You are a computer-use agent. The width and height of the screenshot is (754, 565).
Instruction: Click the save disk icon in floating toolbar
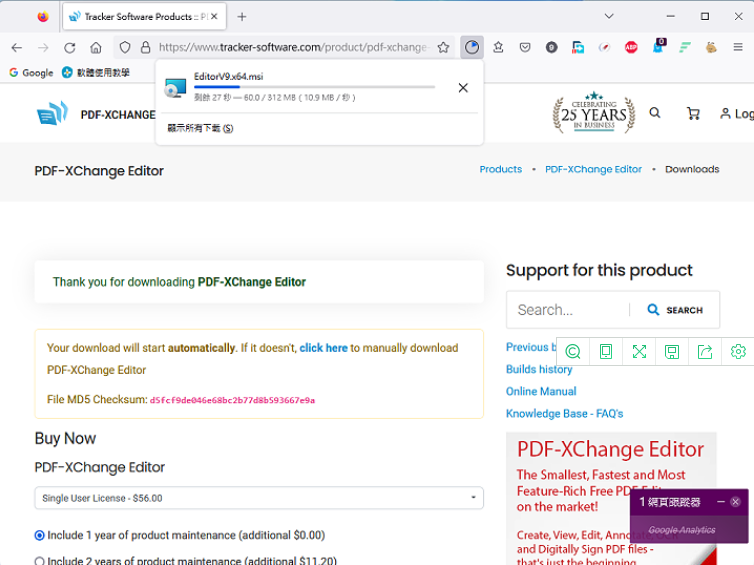(672, 352)
